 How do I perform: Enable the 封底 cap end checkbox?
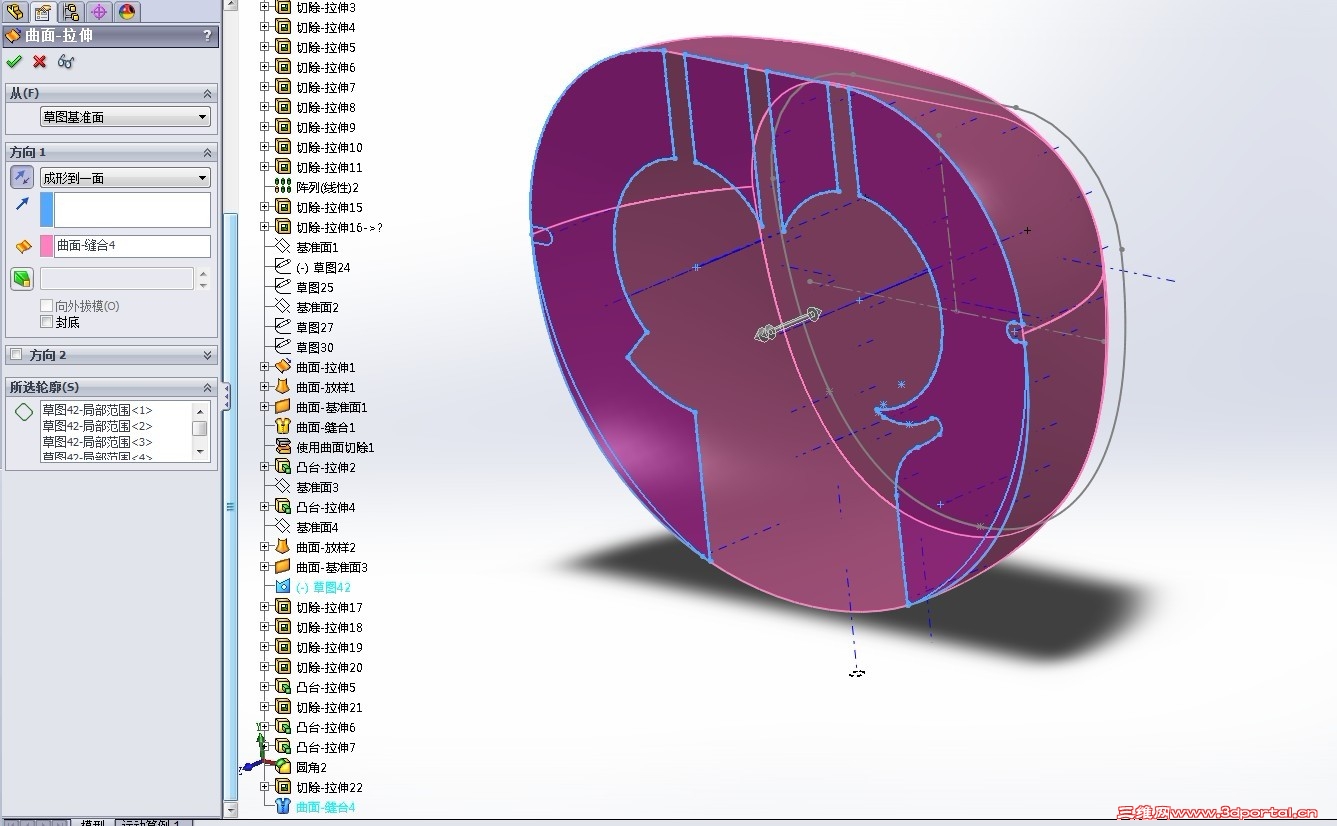click(46, 322)
